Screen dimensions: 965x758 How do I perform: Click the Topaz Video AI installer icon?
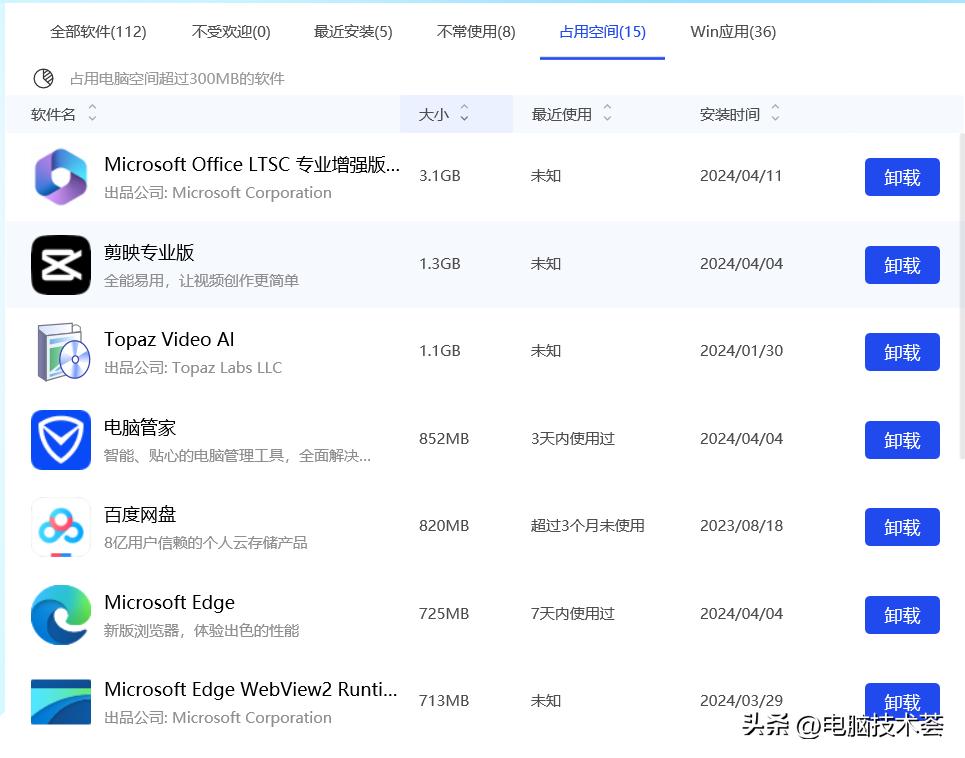[x=63, y=352]
